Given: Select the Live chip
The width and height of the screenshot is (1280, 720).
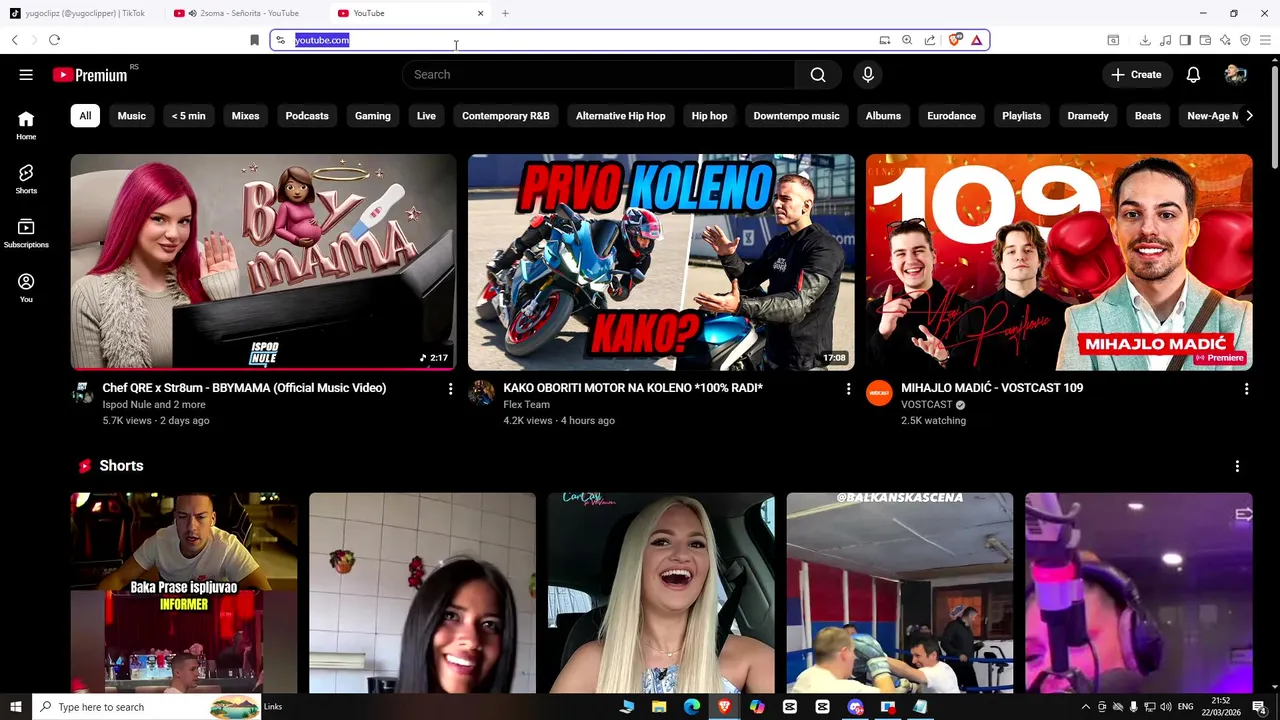Looking at the screenshot, I should pyautogui.click(x=426, y=116).
